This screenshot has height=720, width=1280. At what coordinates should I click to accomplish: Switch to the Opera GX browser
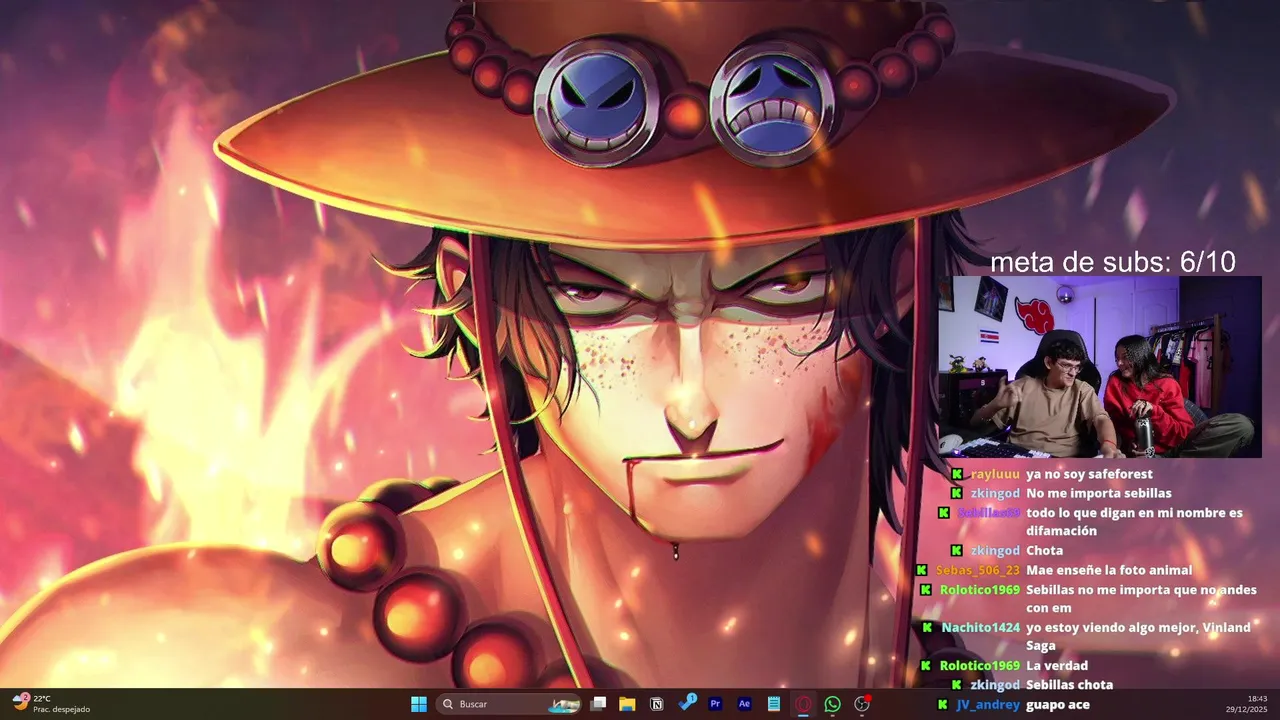pos(803,704)
